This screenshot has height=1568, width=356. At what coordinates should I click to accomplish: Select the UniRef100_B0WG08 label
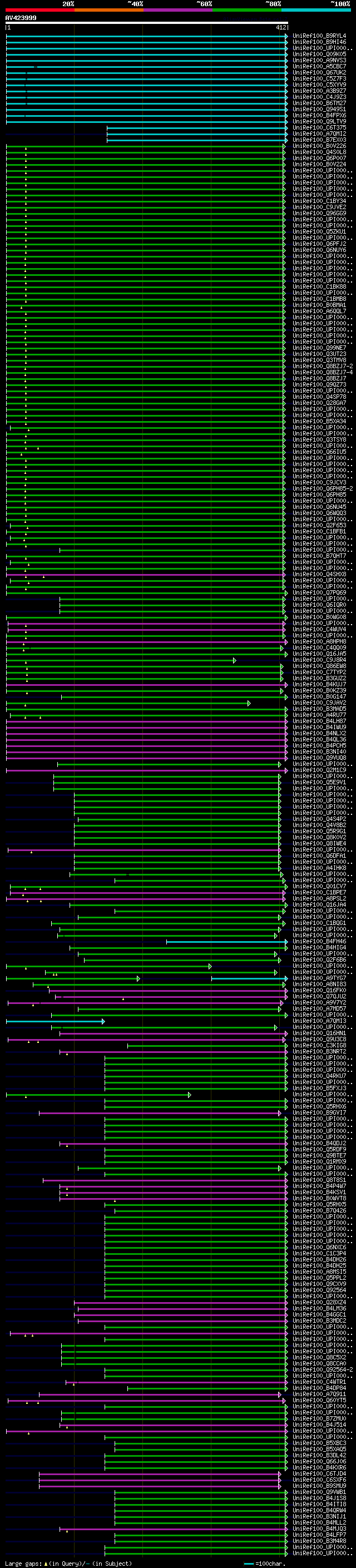pos(319,617)
